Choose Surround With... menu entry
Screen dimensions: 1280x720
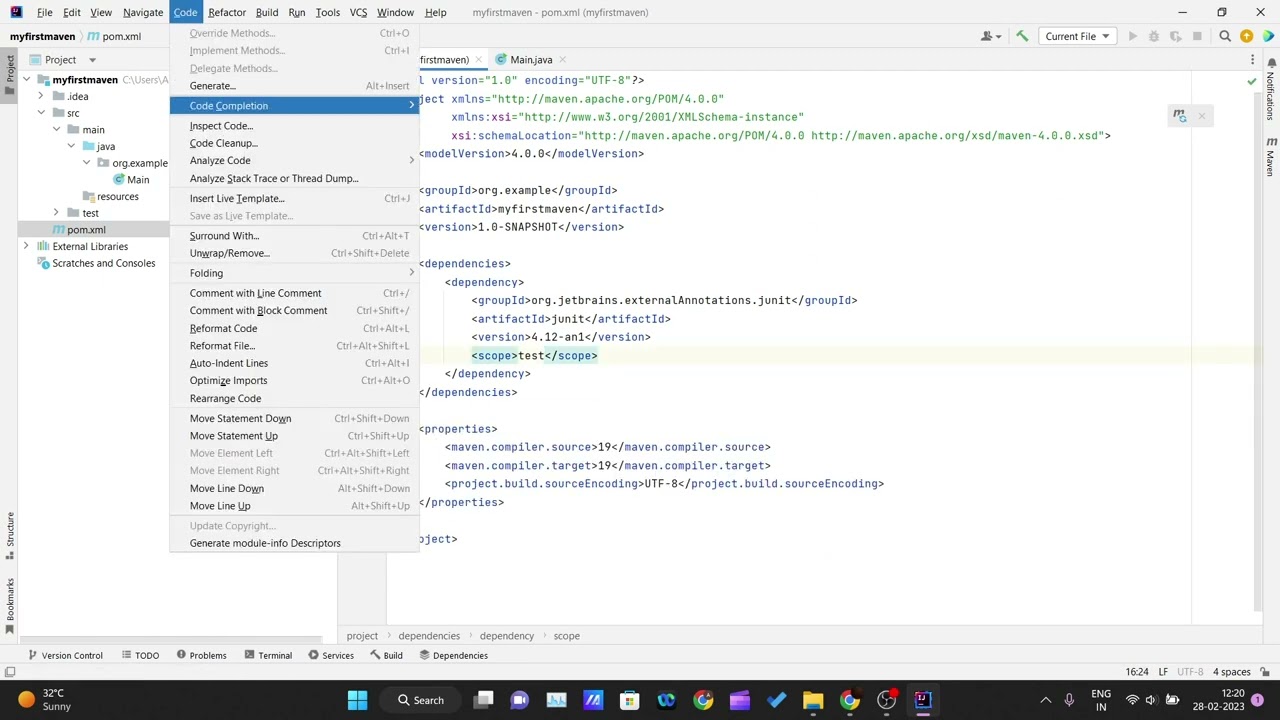click(294, 236)
